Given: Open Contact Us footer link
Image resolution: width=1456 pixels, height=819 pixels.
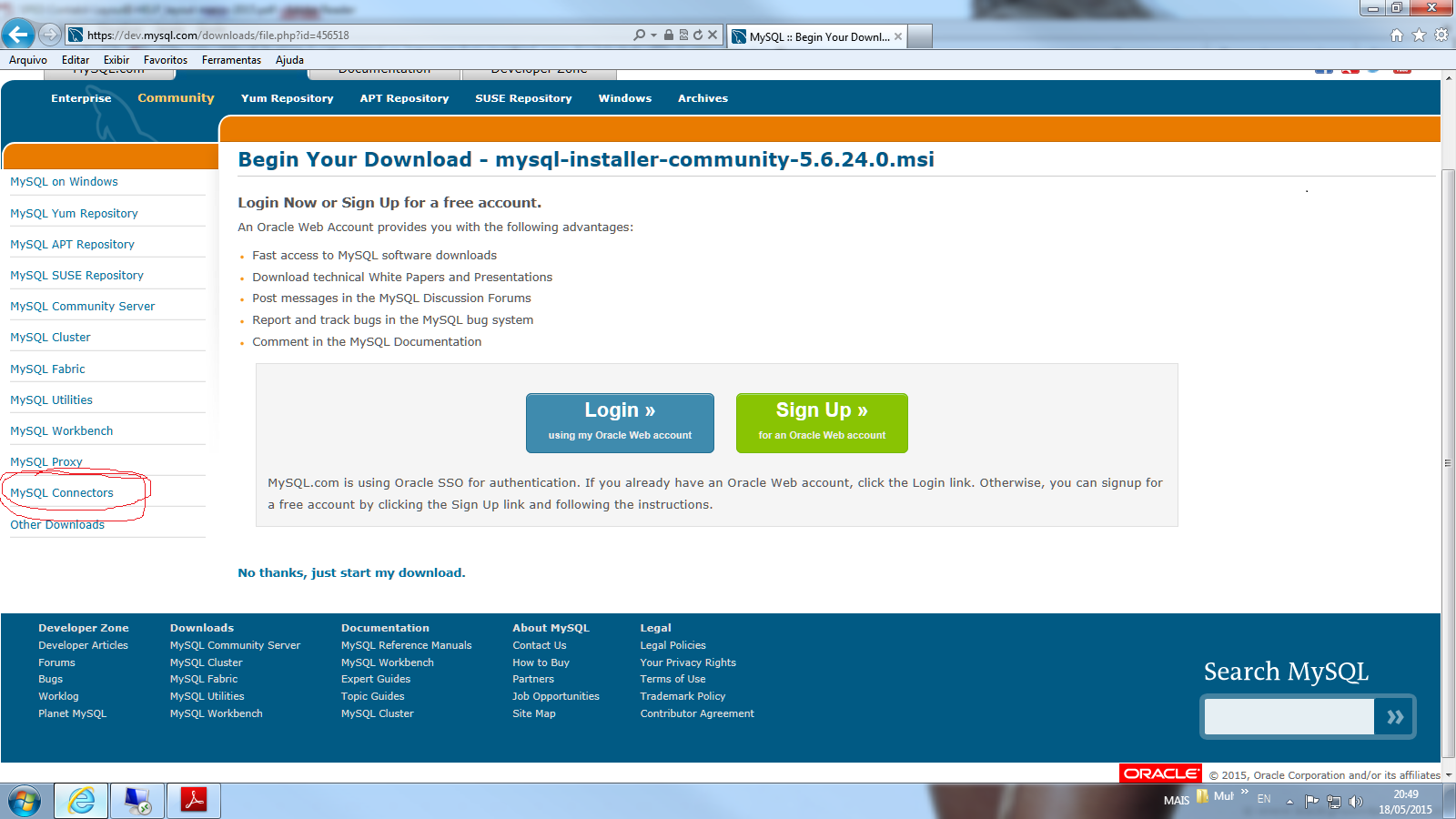Looking at the screenshot, I should [539, 646].
